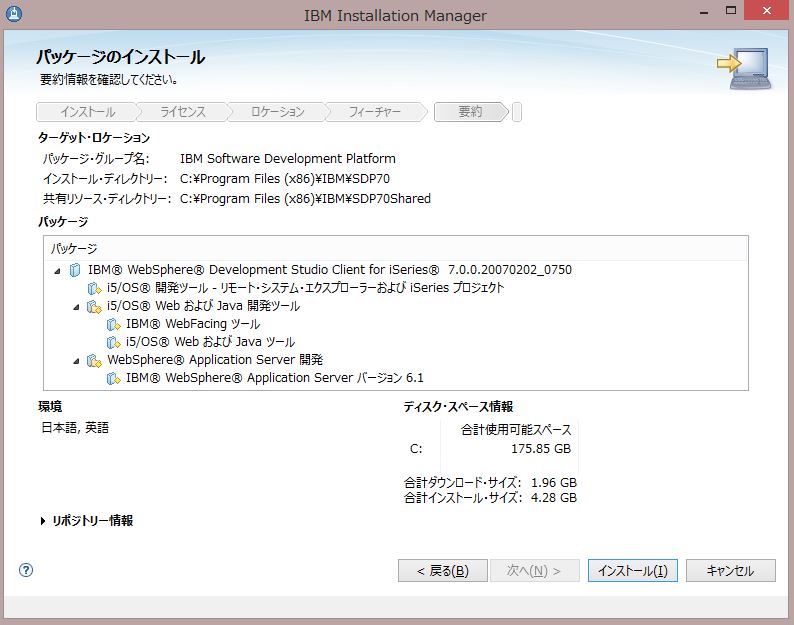
Task: Close the Installation Manager window
Action: 767,10
